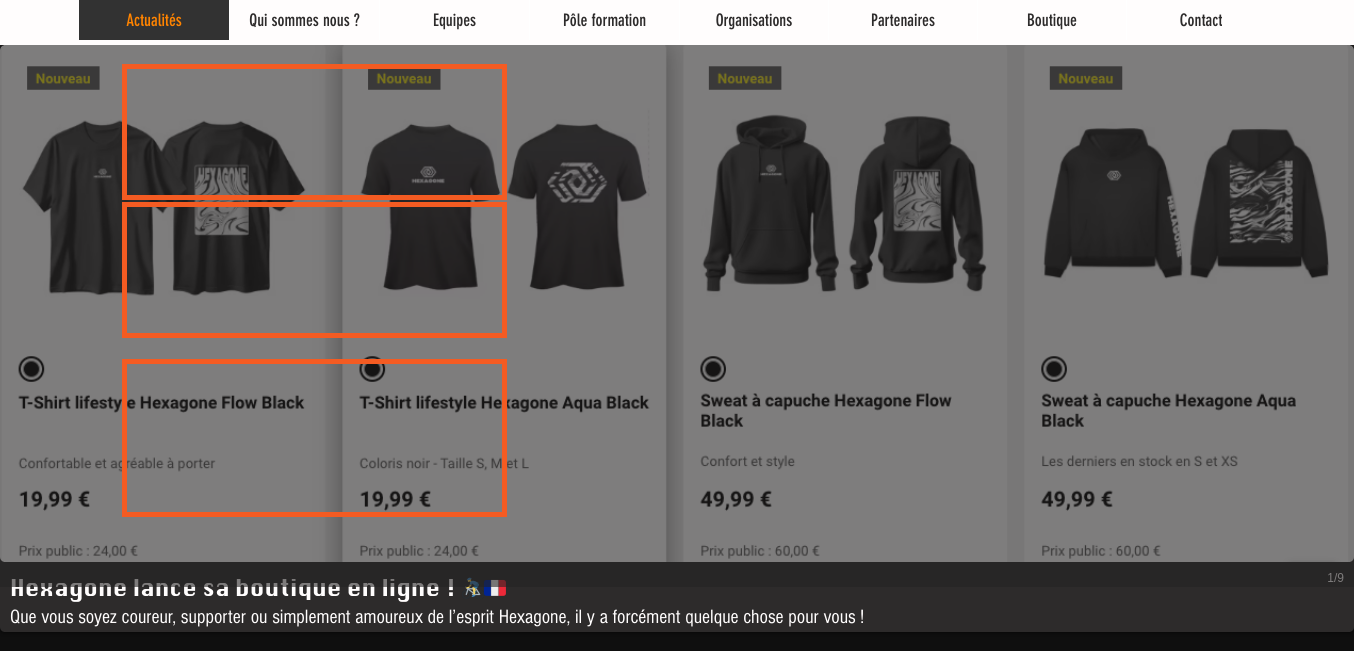
Task: Select Organisations in the navigation bar
Action: 754,20
